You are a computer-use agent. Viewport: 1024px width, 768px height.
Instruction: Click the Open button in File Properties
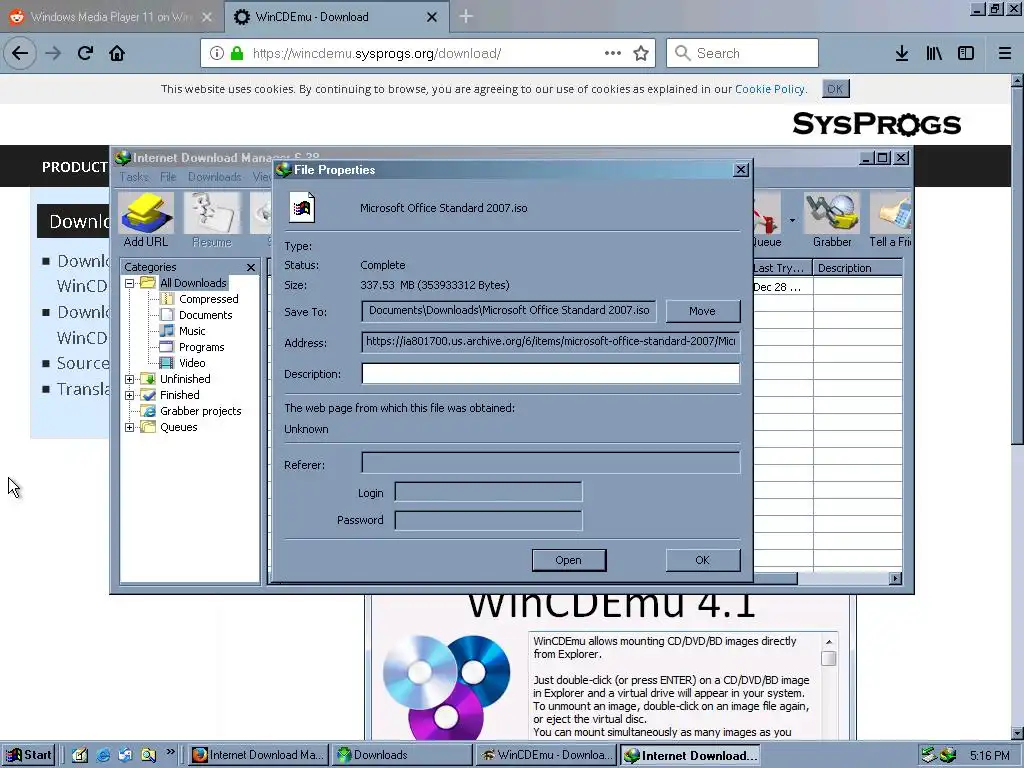pyautogui.click(x=569, y=560)
